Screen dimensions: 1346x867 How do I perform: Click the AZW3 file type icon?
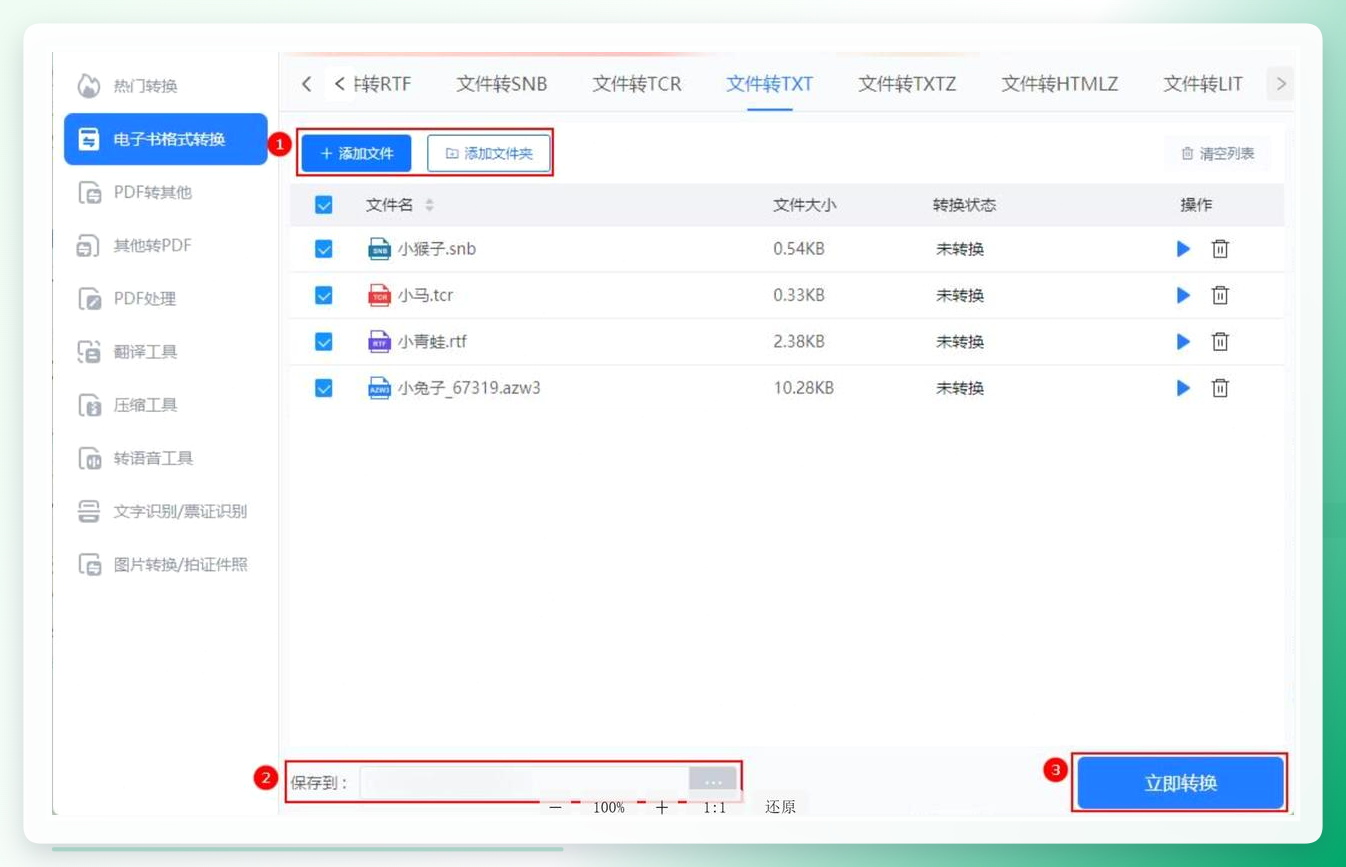(x=379, y=388)
